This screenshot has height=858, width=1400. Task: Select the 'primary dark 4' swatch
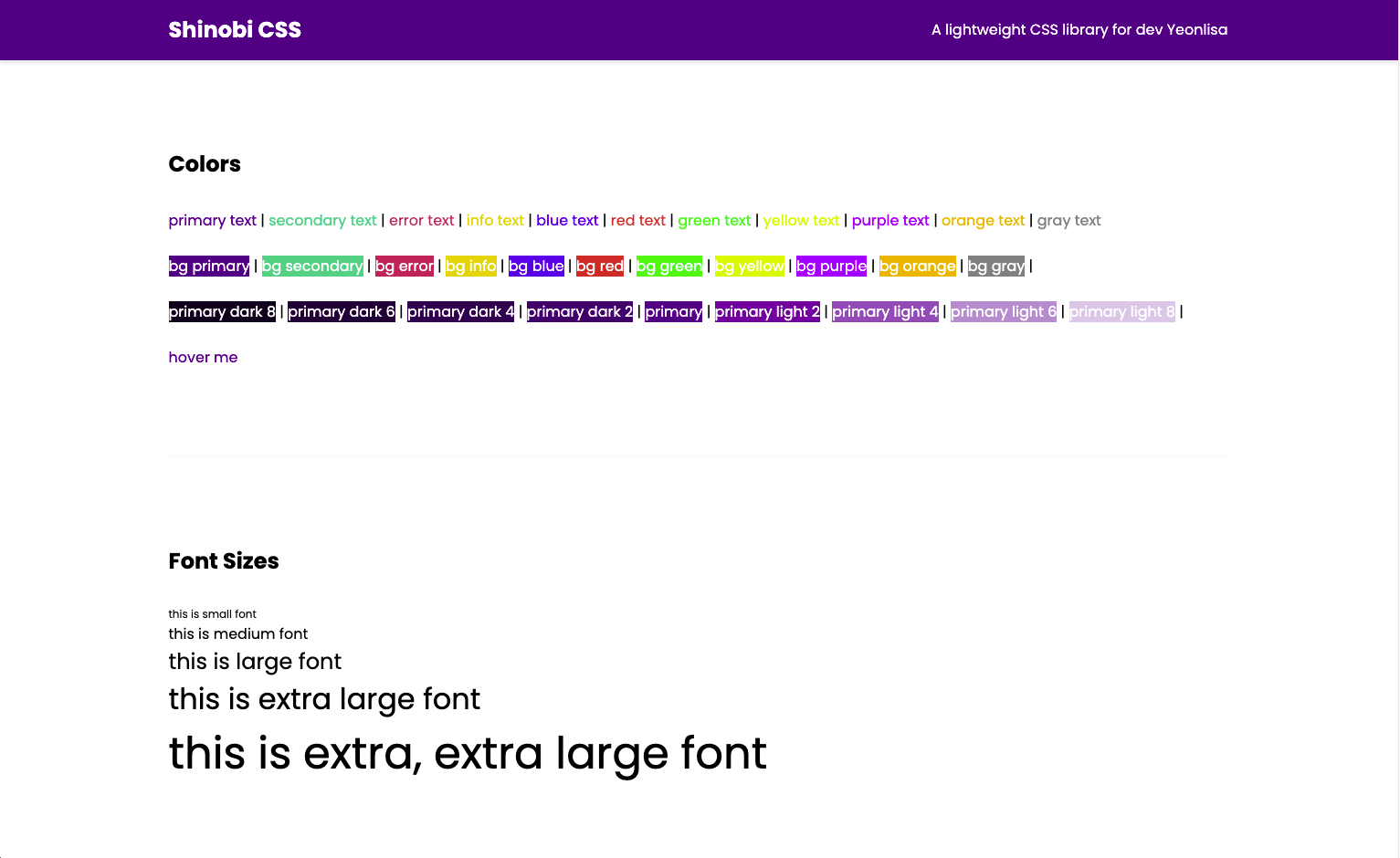[x=461, y=311]
